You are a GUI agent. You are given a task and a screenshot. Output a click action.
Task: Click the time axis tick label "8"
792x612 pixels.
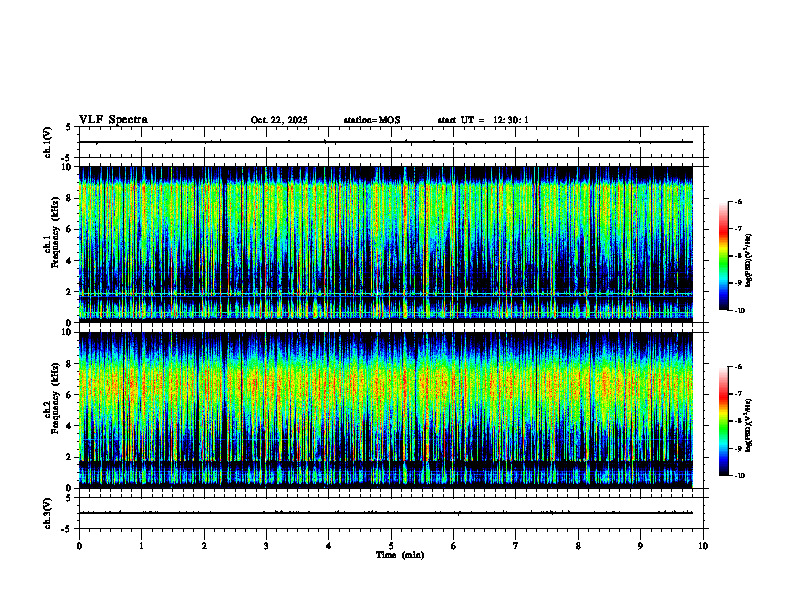(x=578, y=546)
